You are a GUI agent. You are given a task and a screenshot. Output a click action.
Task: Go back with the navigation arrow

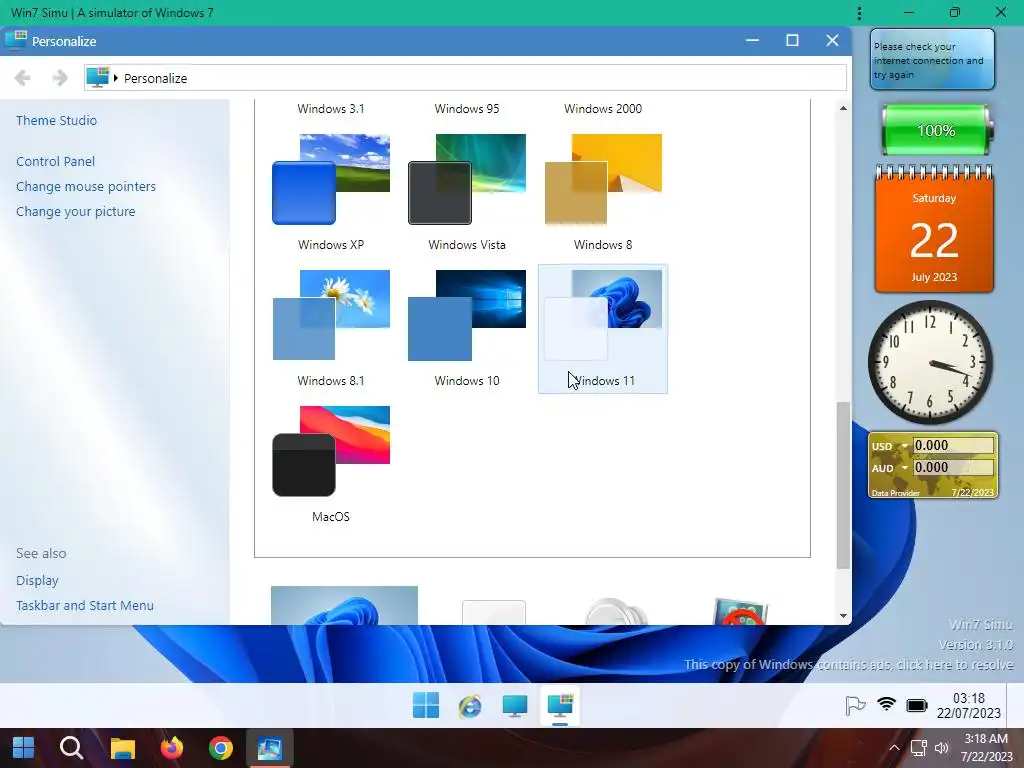coord(22,78)
